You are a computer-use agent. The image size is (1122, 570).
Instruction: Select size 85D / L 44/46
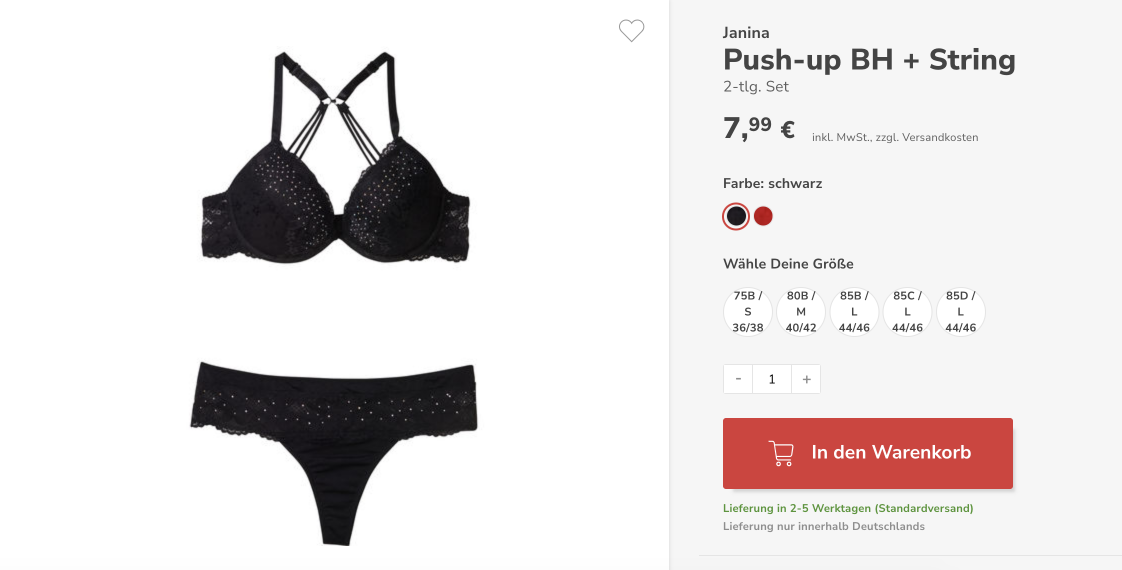click(960, 312)
